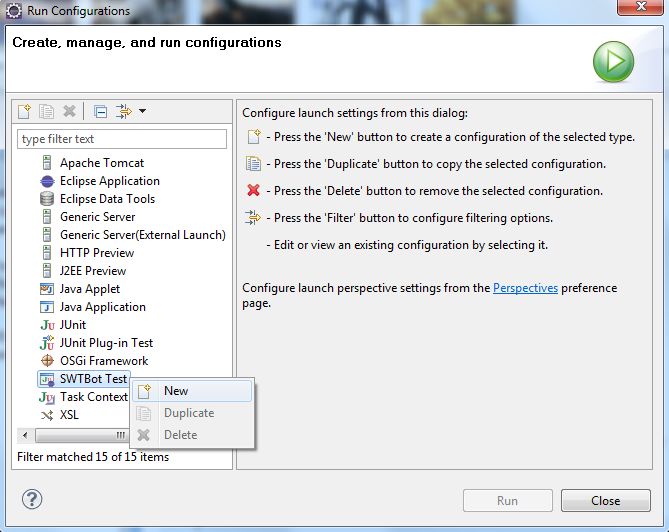Image resolution: width=669 pixels, height=532 pixels.
Task: Click the Run Configurations title bar icon
Action: (x=14, y=11)
